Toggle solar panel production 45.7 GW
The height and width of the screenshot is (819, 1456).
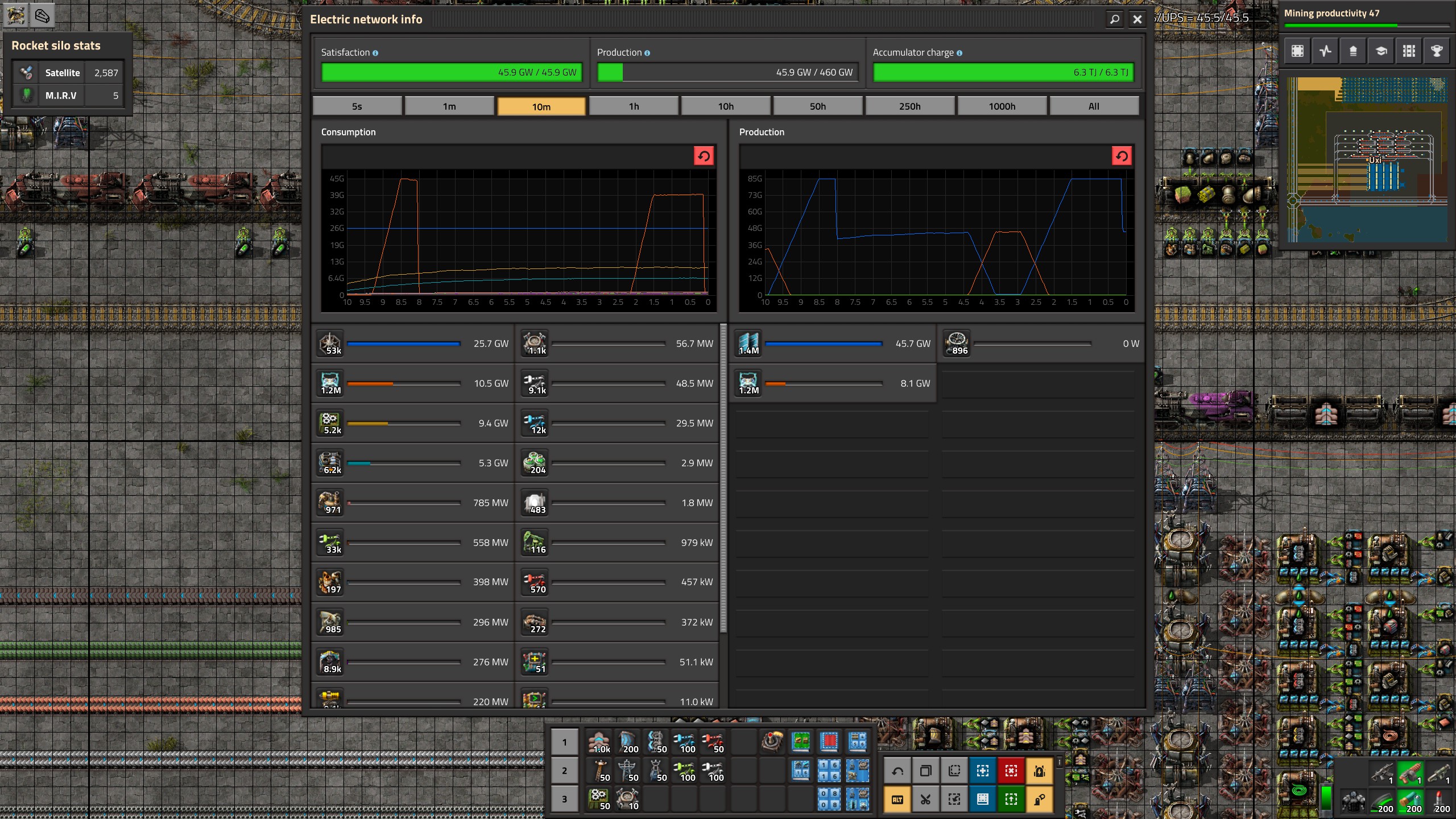point(833,344)
